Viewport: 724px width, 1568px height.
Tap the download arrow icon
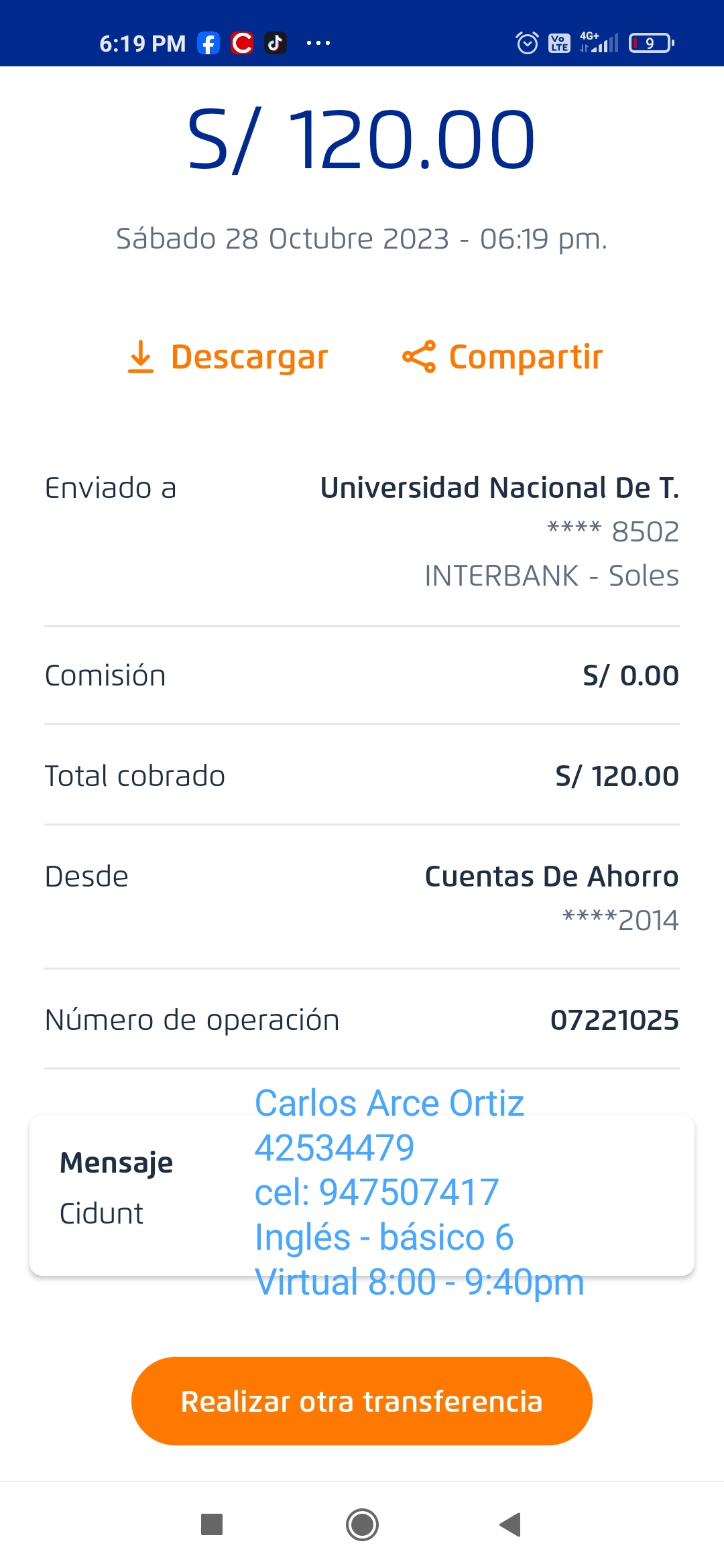(141, 356)
